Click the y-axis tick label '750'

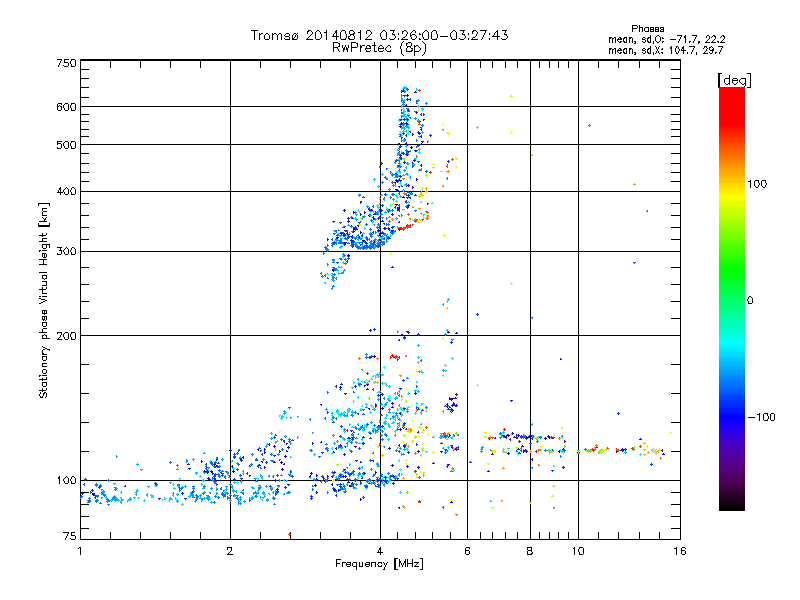click(x=66, y=63)
